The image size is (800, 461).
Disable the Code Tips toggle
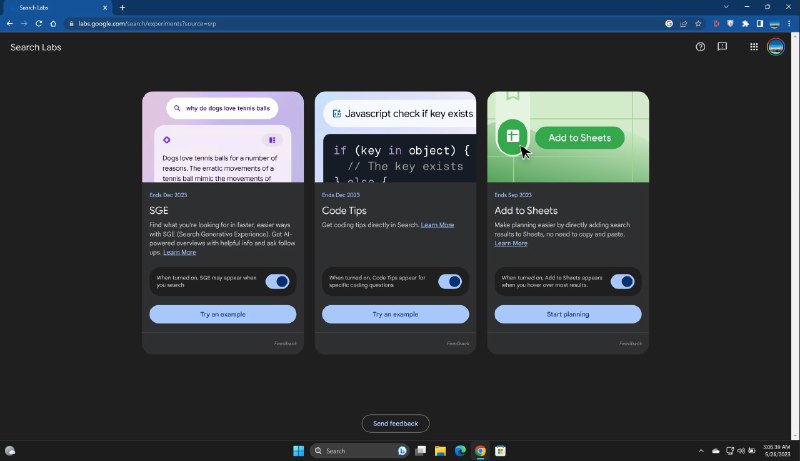450,282
